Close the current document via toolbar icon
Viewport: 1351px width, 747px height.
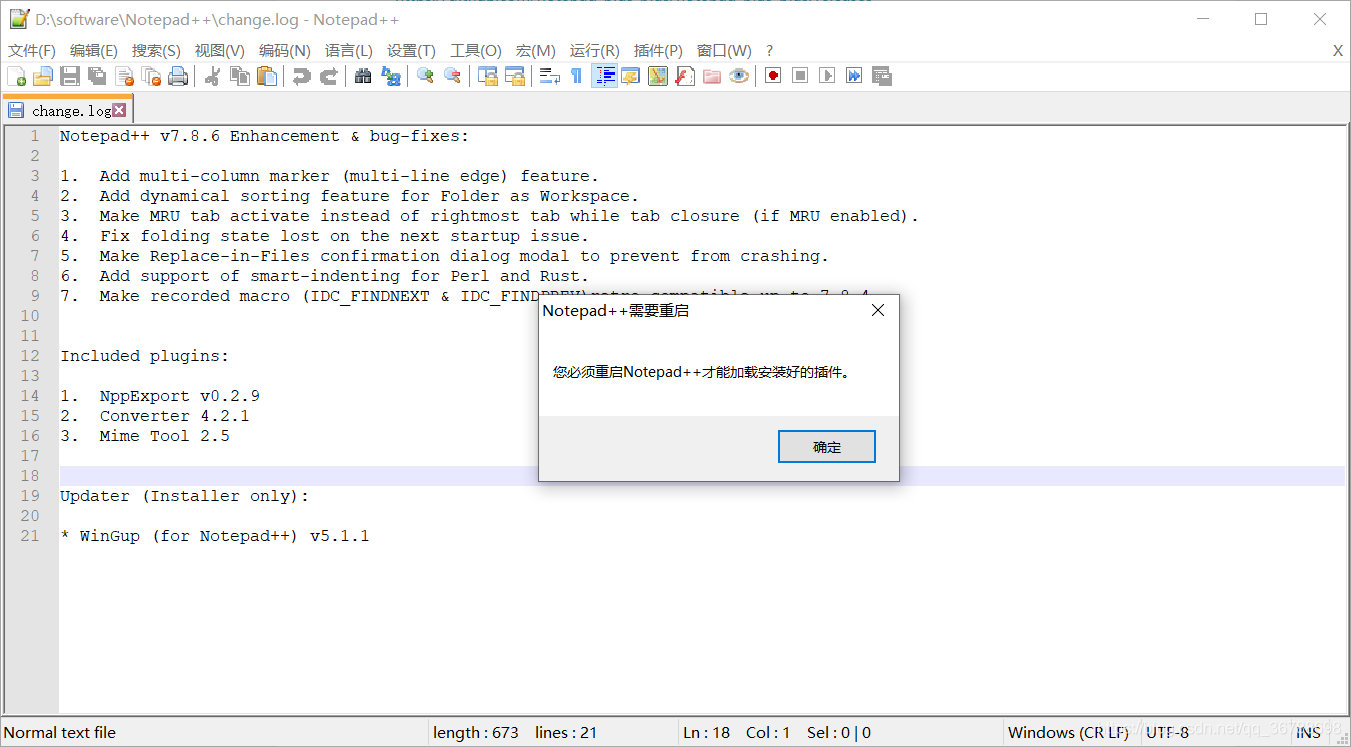[124, 76]
